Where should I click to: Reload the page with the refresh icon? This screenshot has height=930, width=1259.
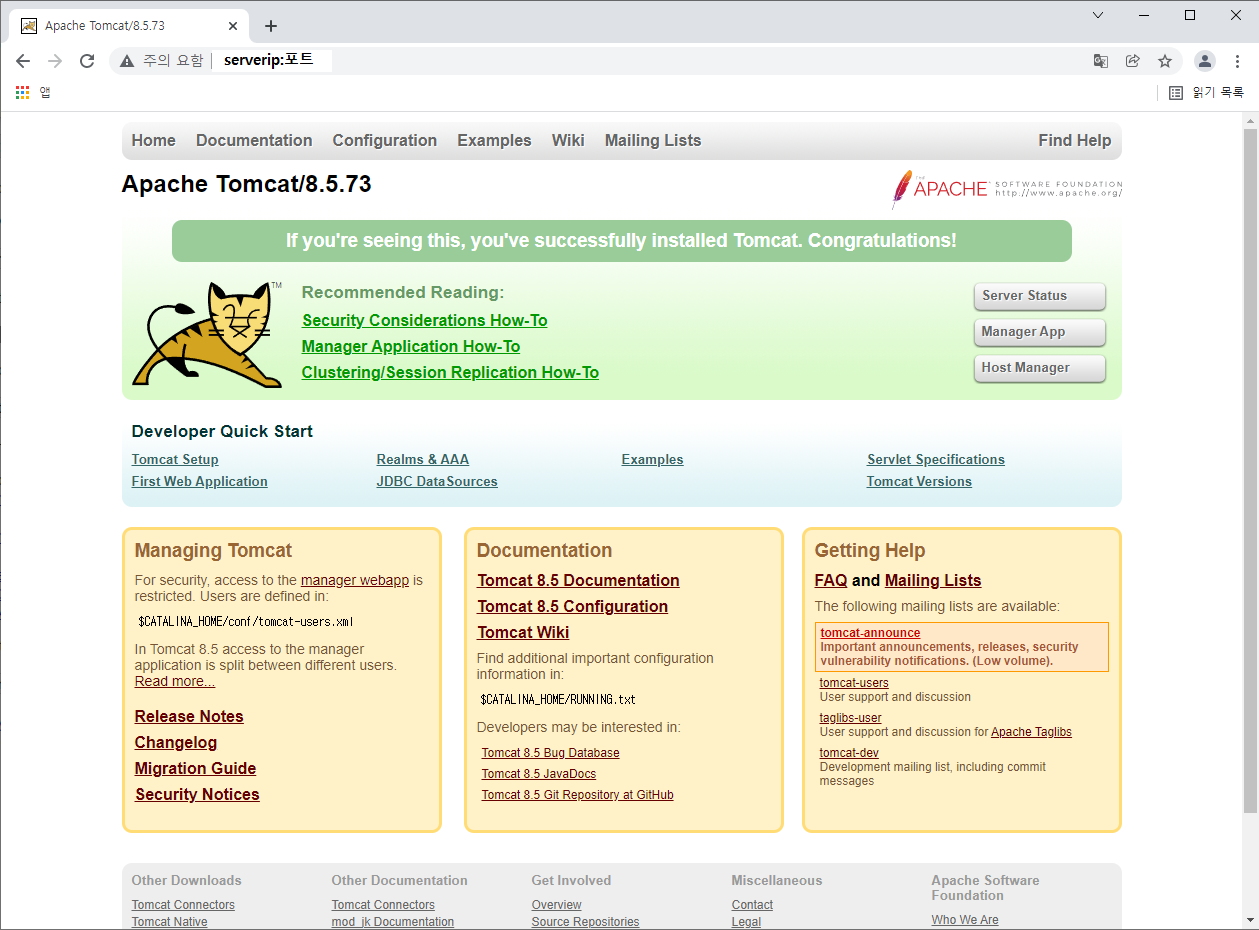pos(87,61)
